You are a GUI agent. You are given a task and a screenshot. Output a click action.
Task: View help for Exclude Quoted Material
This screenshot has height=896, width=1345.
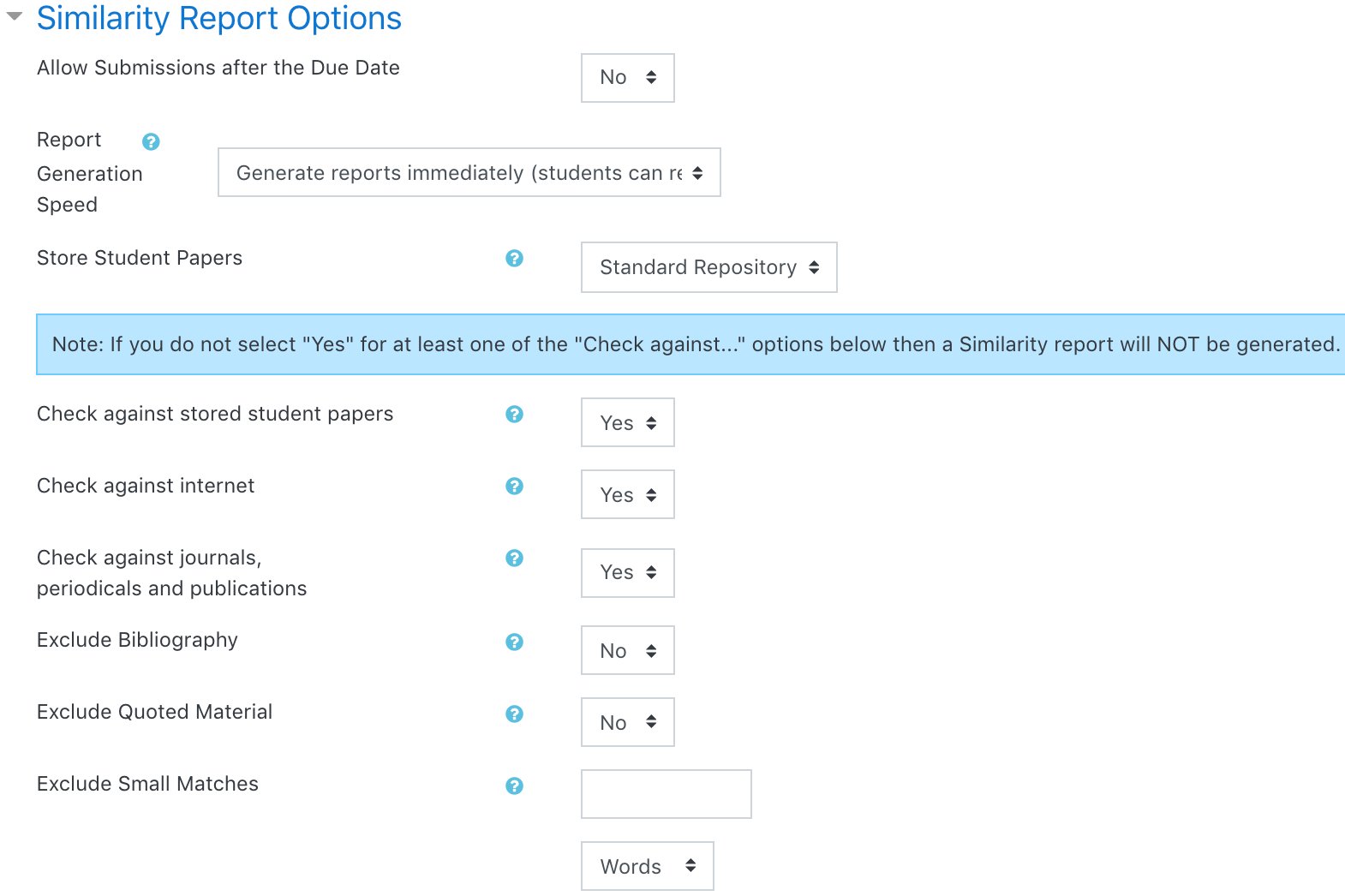[x=514, y=714]
